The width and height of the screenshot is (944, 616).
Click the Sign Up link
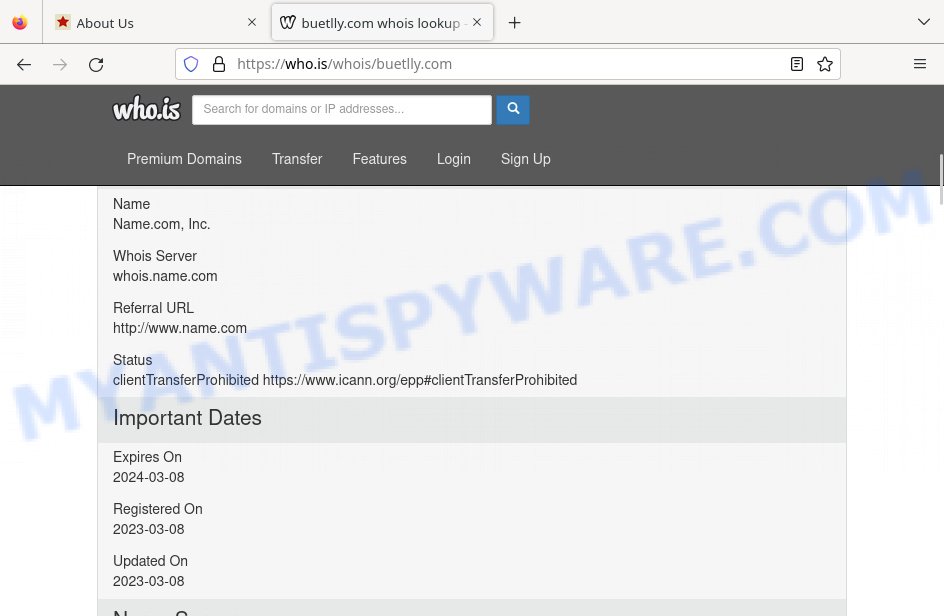click(x=526, y=159)
